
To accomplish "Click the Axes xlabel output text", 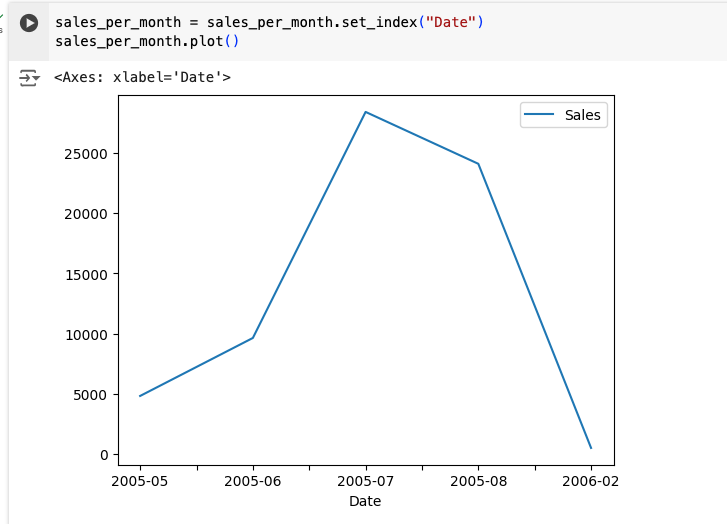I will tap(142, 76).
